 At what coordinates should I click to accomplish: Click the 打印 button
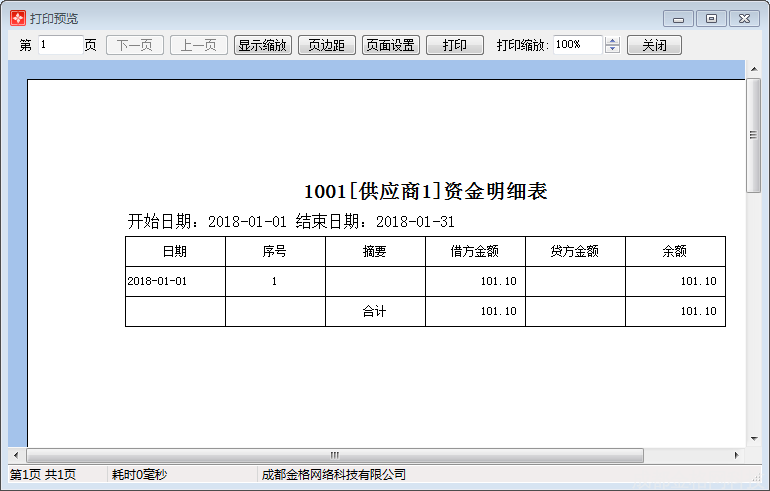pyautogui.click(x=454, y=45)
